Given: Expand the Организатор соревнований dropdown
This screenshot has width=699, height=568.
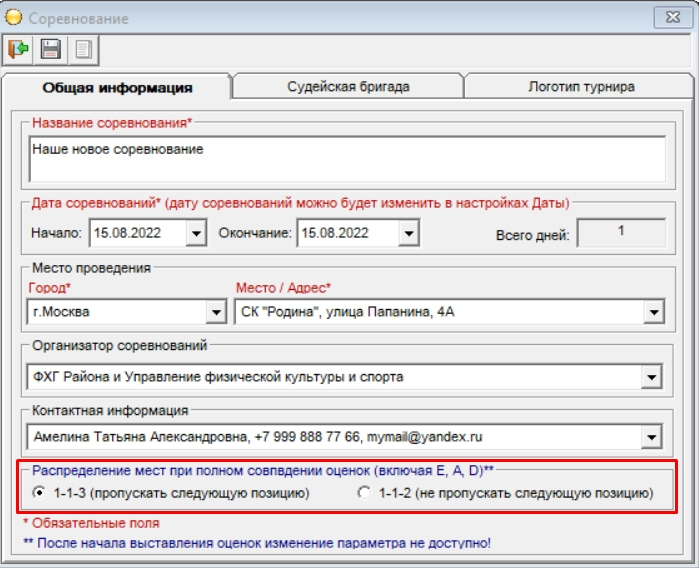Looking at the screenshot, I should (653, 377).
